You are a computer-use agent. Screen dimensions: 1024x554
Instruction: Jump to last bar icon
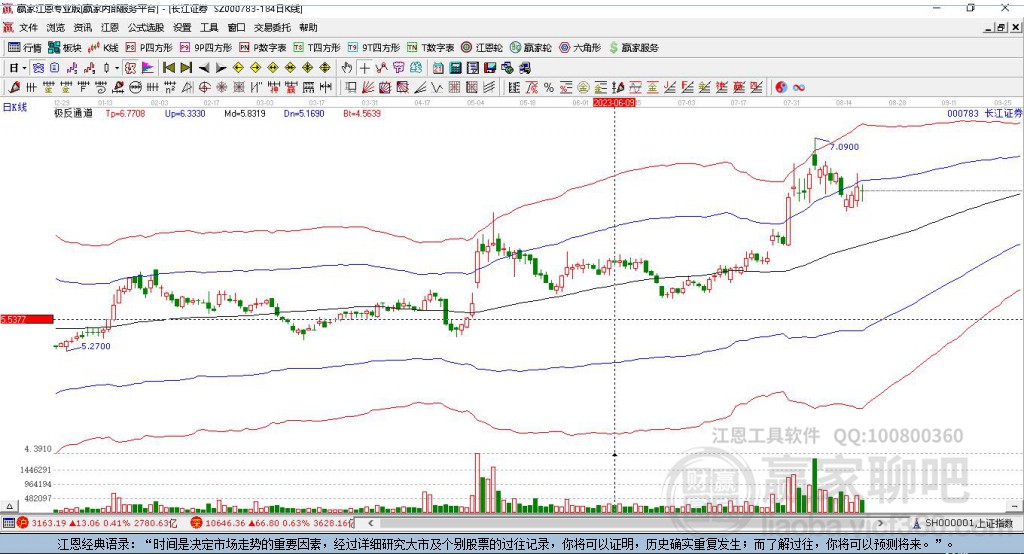(x=186, y=68)
